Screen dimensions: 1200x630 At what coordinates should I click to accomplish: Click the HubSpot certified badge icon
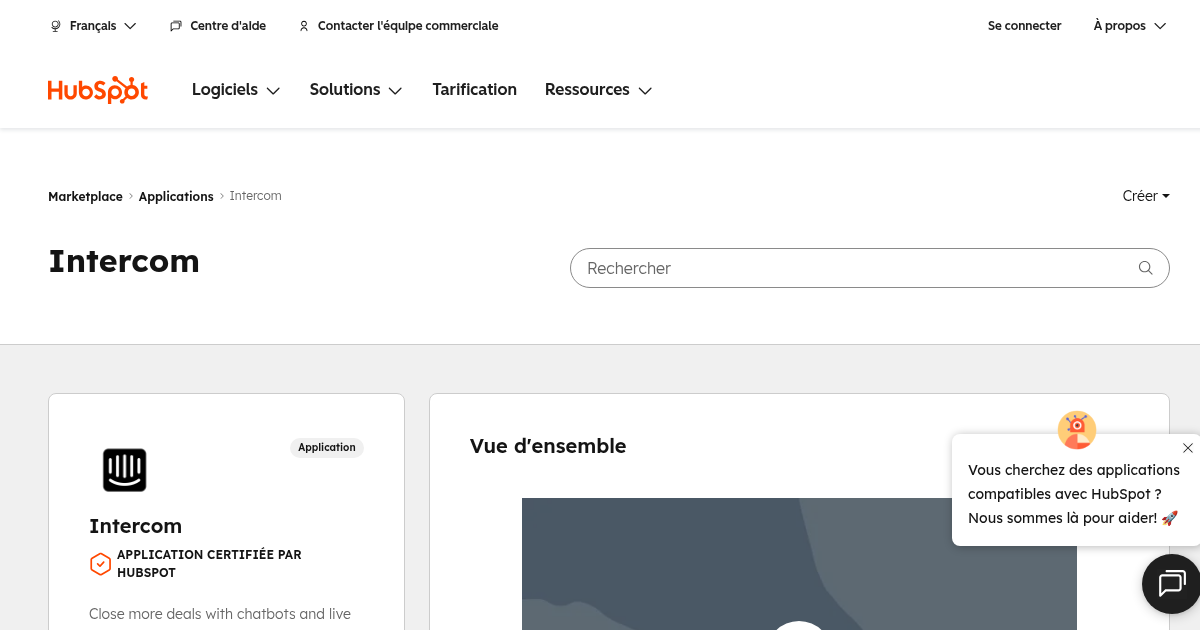(x=100, y=564)
